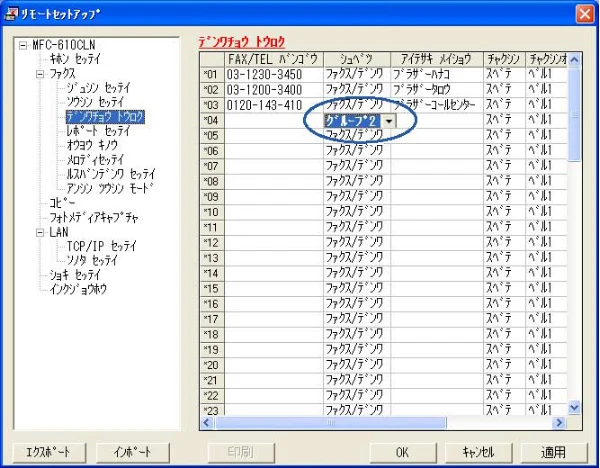This screenshot has height=468, width=600.
Task: Select TCP/IP セッテイ under LAN
Action: [101, 246]
